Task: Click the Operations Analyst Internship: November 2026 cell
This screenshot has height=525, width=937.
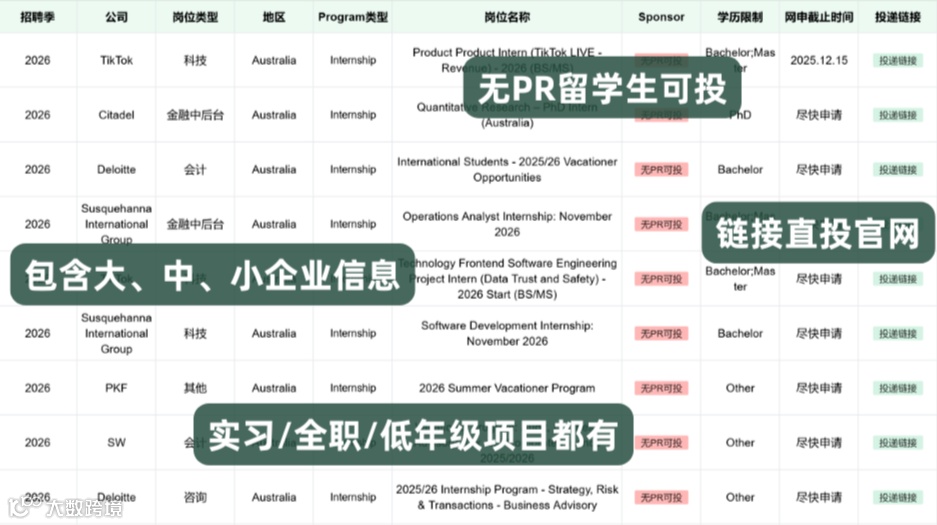Action: coord(507,224)
